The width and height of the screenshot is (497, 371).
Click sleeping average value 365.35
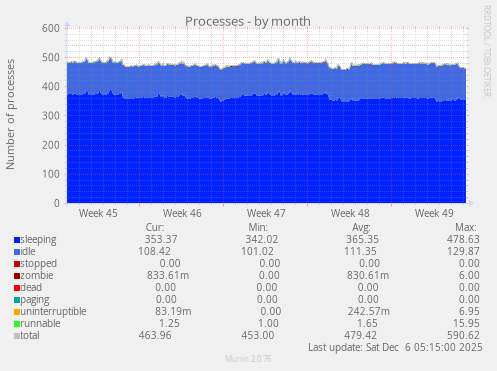coord(362,239)
